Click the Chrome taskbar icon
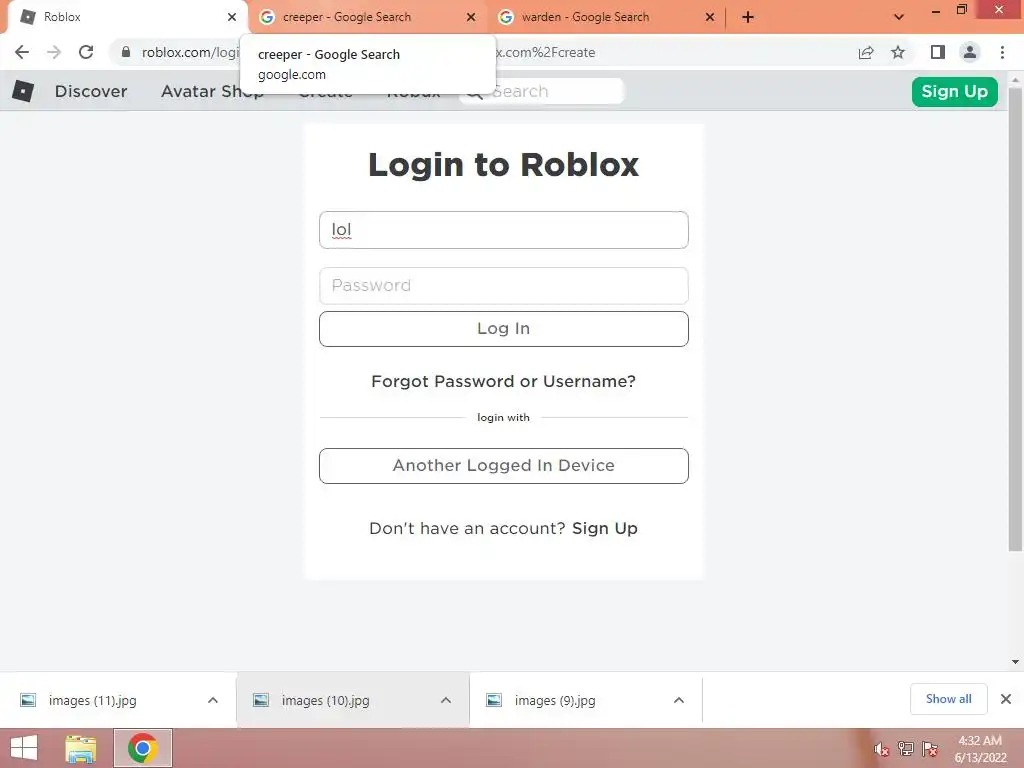 [x=142, y=748]
